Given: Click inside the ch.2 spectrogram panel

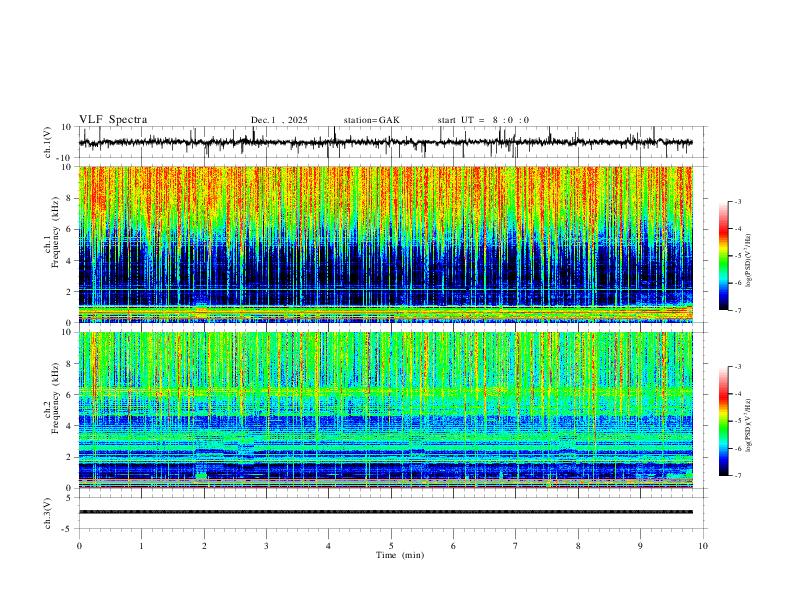Looking at the screenshot, I should [x=386, y=410].
